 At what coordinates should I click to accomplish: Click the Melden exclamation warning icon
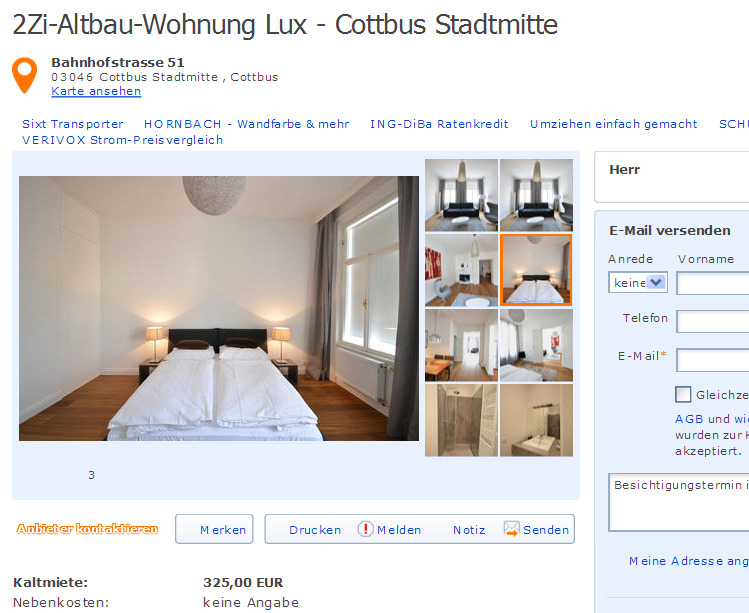pyautogui.click(x=365, y=528)
